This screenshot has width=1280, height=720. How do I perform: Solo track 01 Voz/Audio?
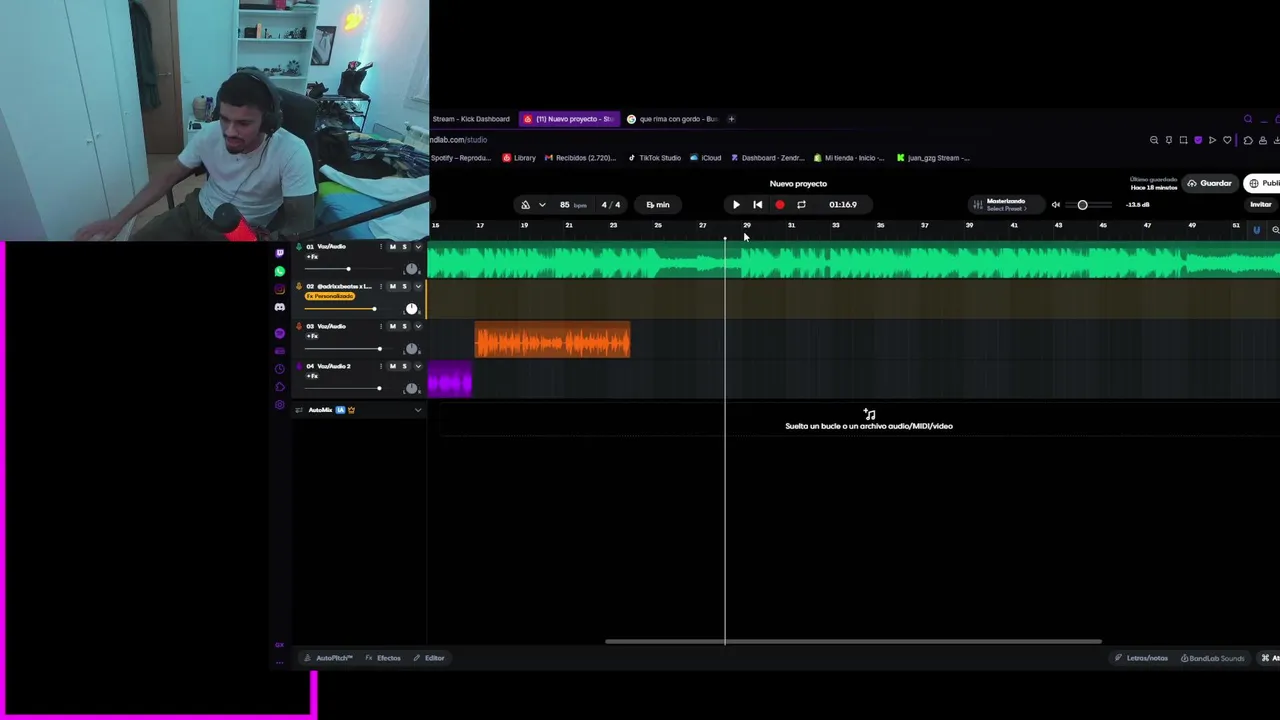[404, 247]
